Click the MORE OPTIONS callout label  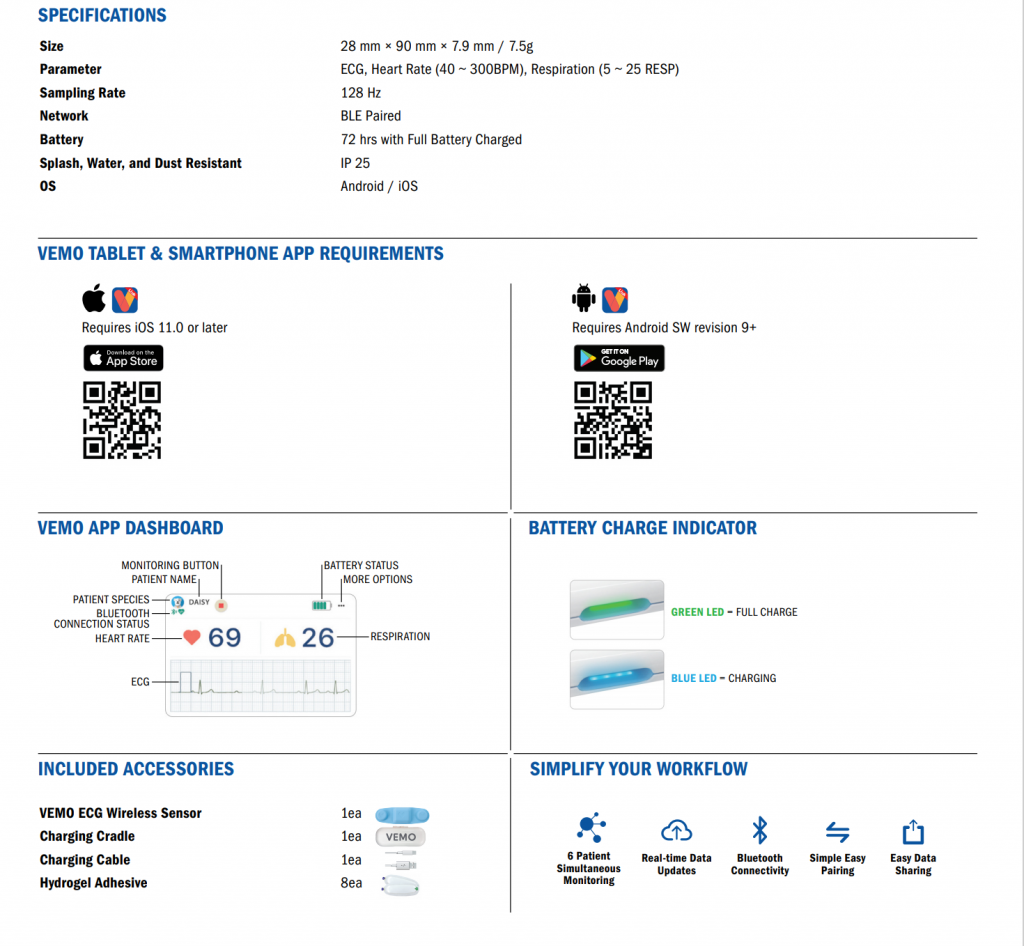[377, 579]
